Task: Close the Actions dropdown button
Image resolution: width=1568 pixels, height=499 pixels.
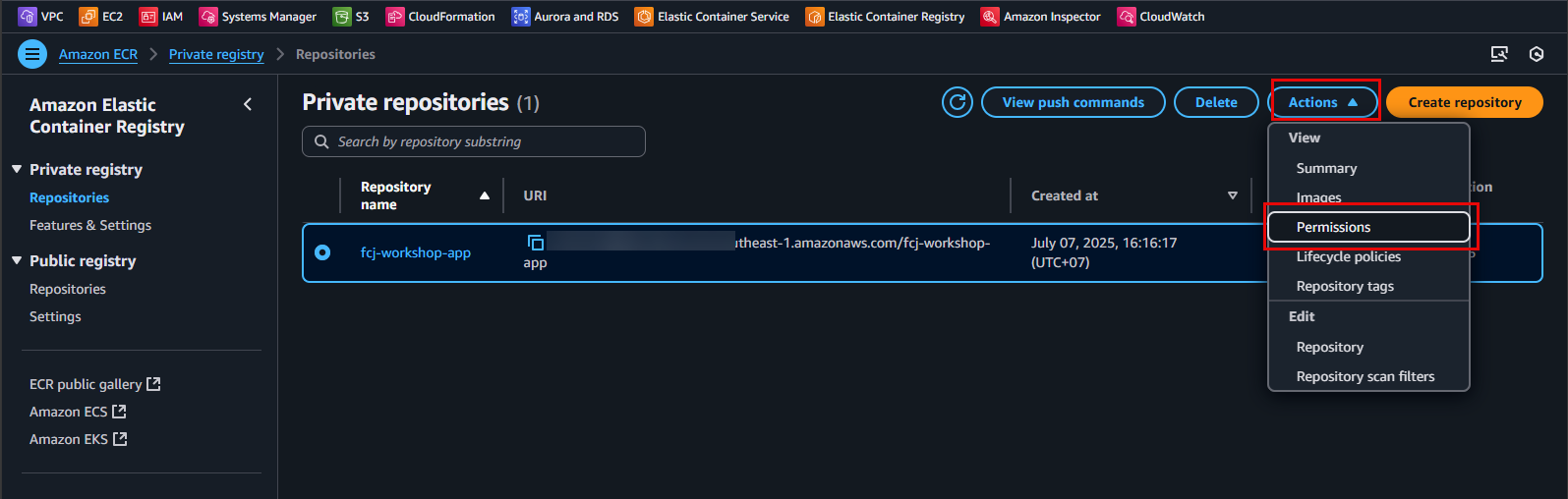Action: point(1323,102)
